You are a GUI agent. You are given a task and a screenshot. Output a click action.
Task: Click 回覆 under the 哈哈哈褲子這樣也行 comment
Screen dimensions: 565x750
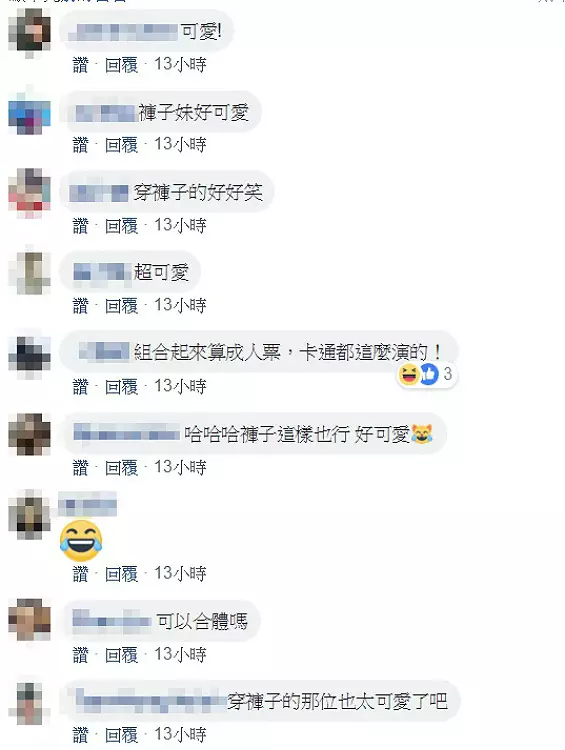[122, 467]
